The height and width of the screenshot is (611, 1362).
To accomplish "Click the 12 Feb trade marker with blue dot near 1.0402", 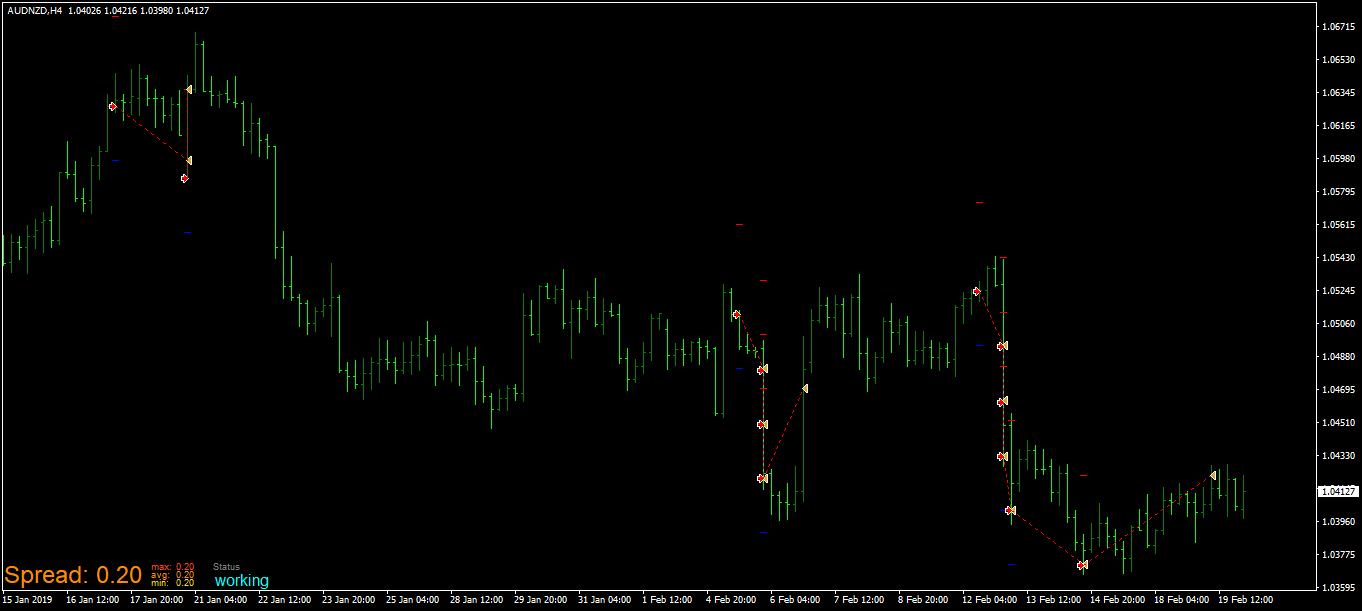I will click(x=1010, y=510).
